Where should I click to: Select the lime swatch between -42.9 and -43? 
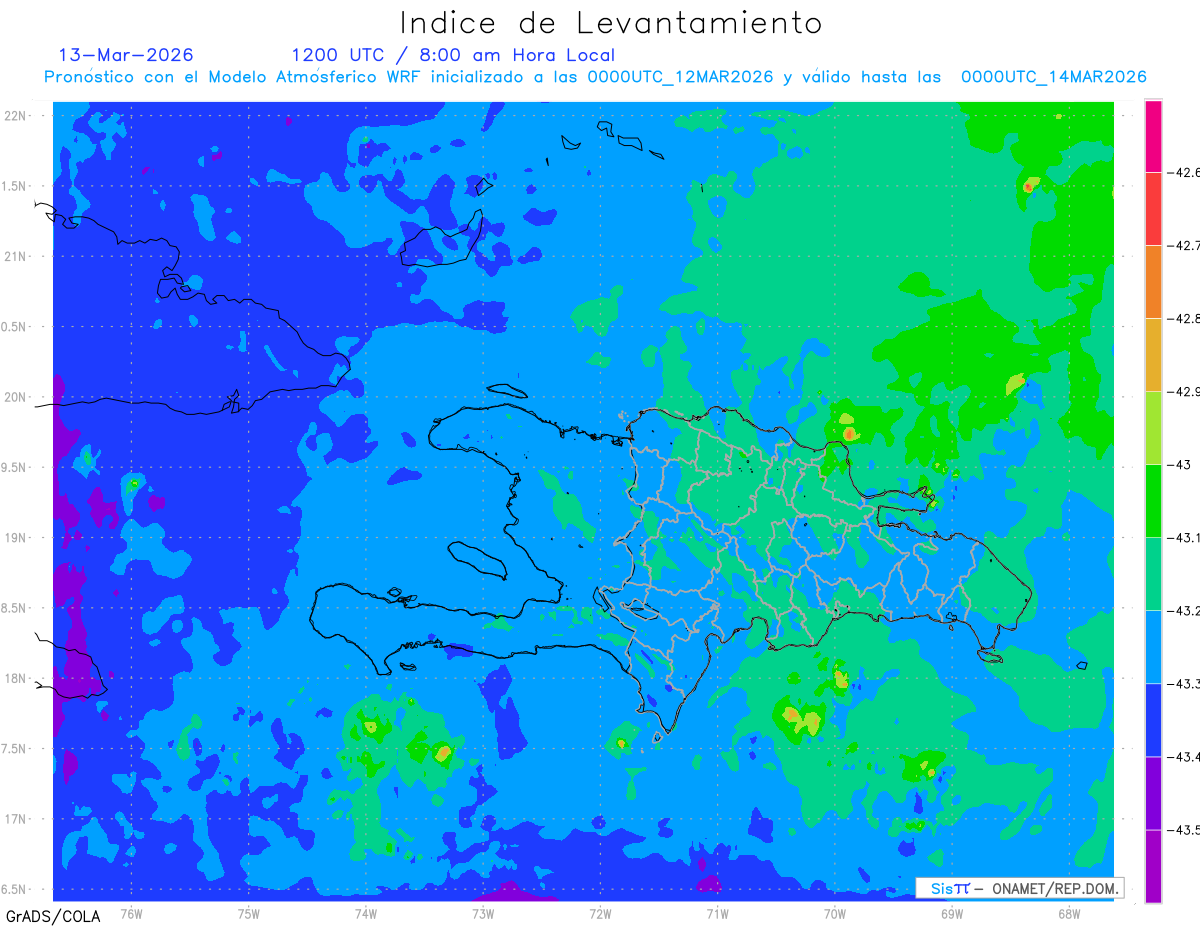click(x=1153, y=428)
